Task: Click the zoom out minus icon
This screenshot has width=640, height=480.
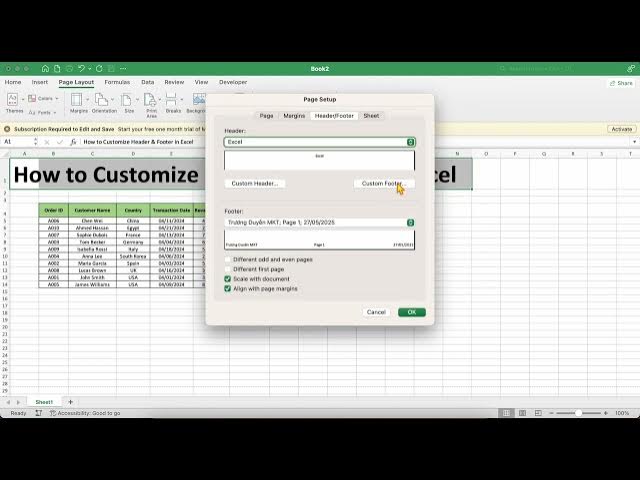Action: click(x=551, y=413)
